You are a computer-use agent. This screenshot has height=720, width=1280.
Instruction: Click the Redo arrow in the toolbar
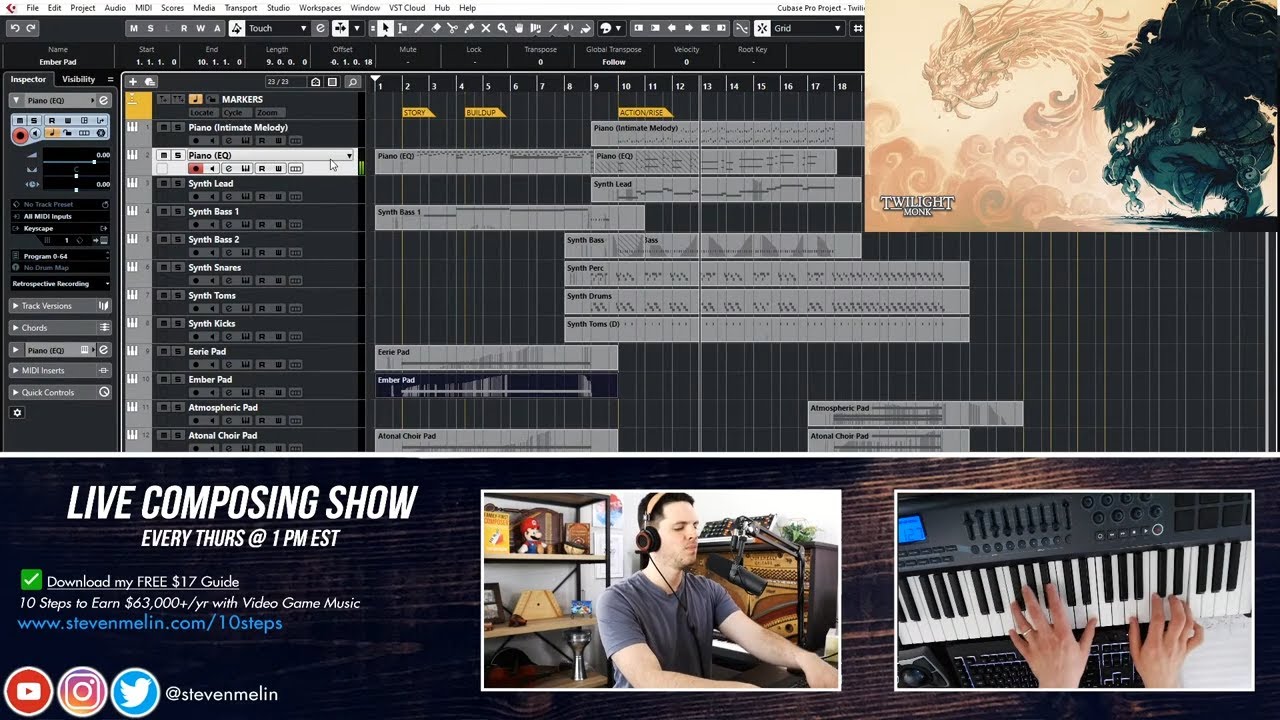pos(31,28)
